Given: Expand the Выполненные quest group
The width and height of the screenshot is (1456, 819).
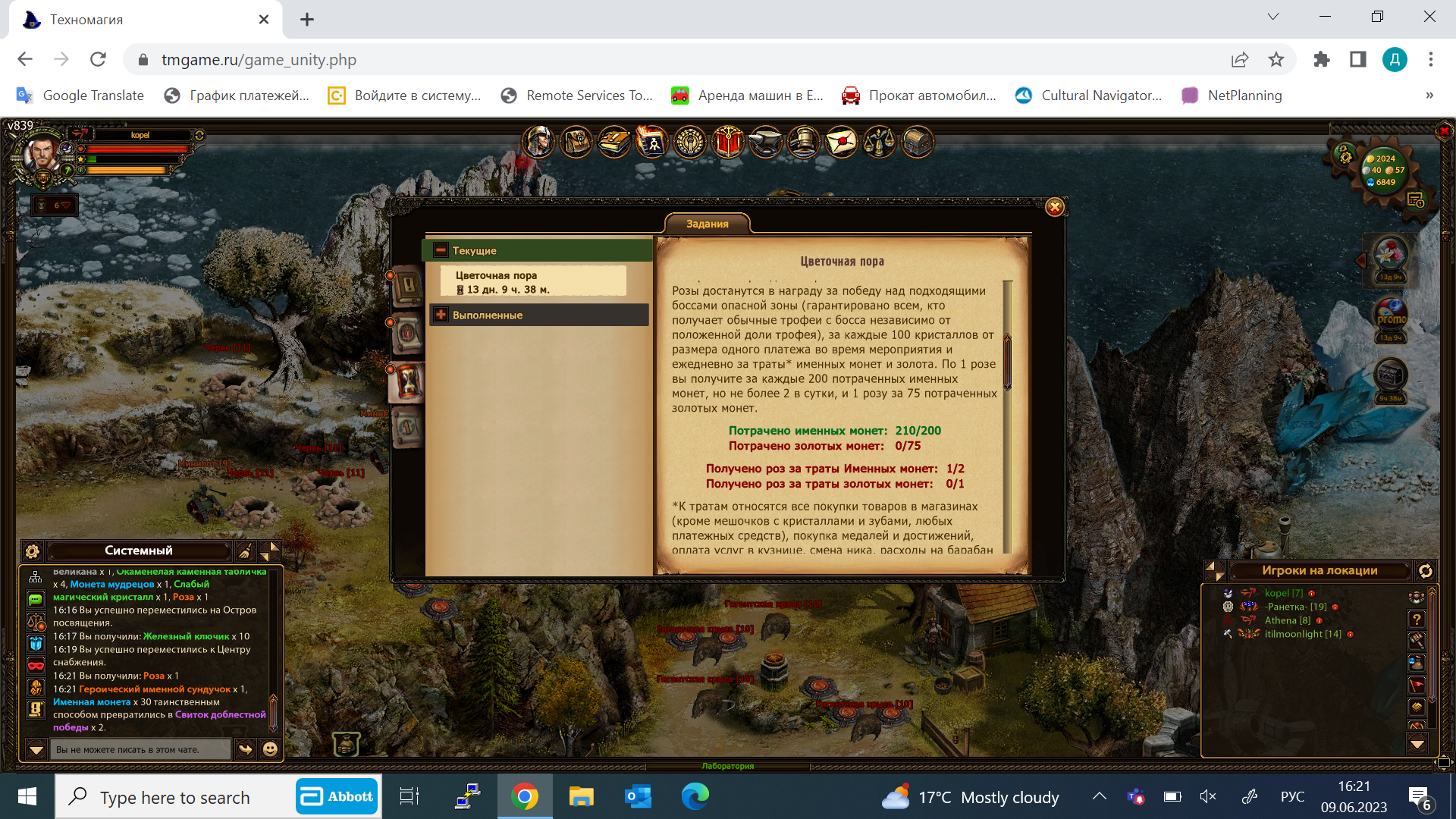Looking at the screenshot, I should 441,315.
